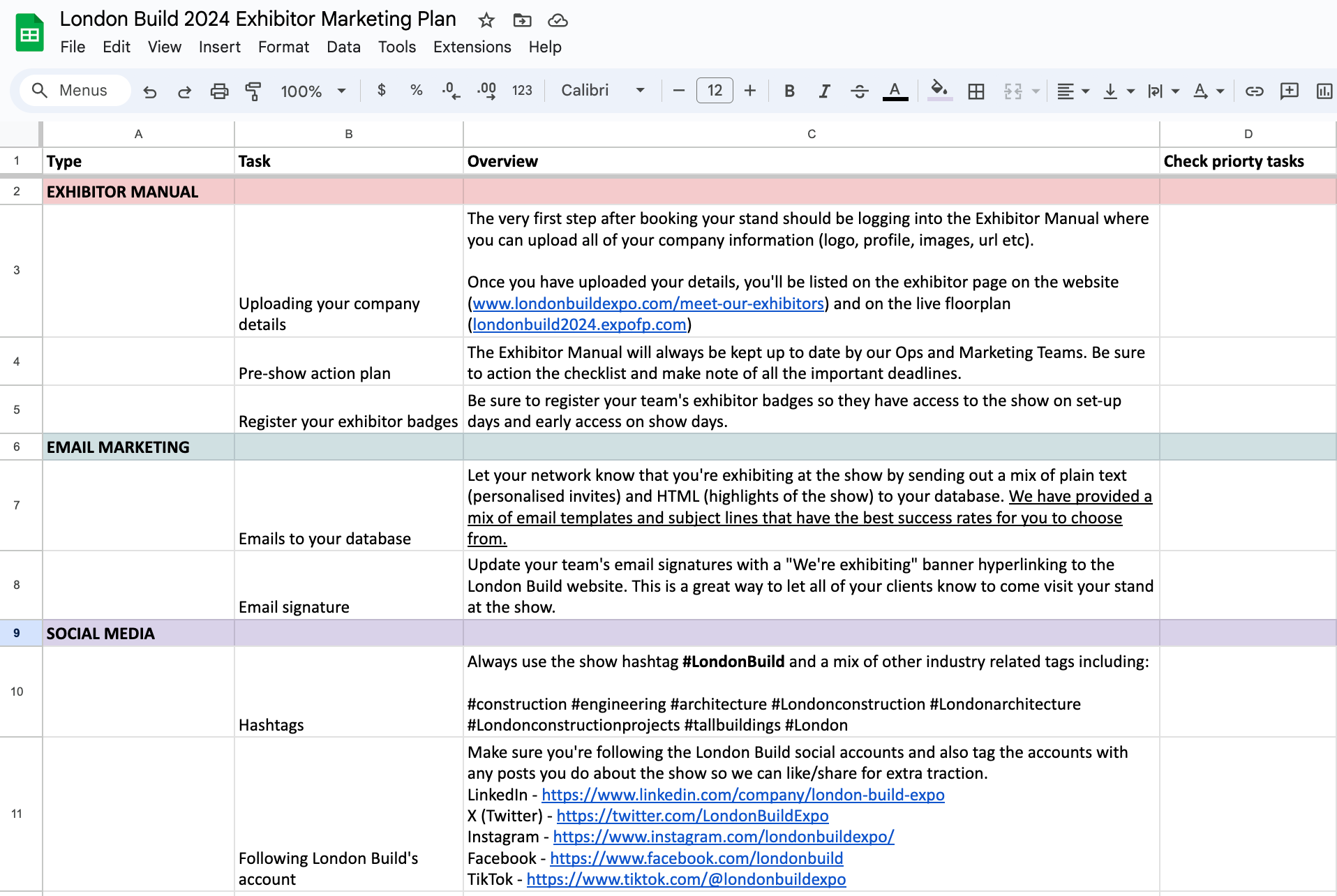The image size is (1337, 896).
Task: Insert a comment
Action: (x=1289, y=91)
